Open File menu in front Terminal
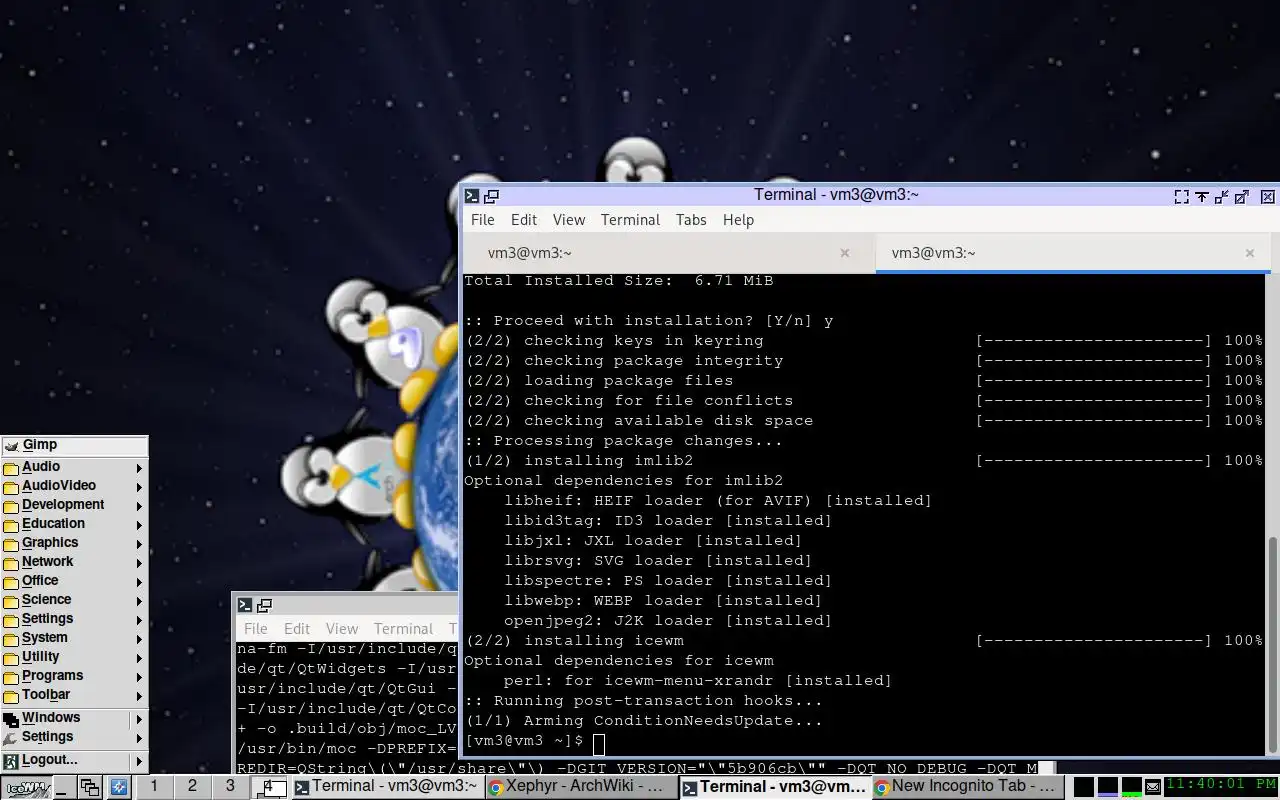Image resolution: width=1280 pixels, height=800 pixels. [482, 220]
